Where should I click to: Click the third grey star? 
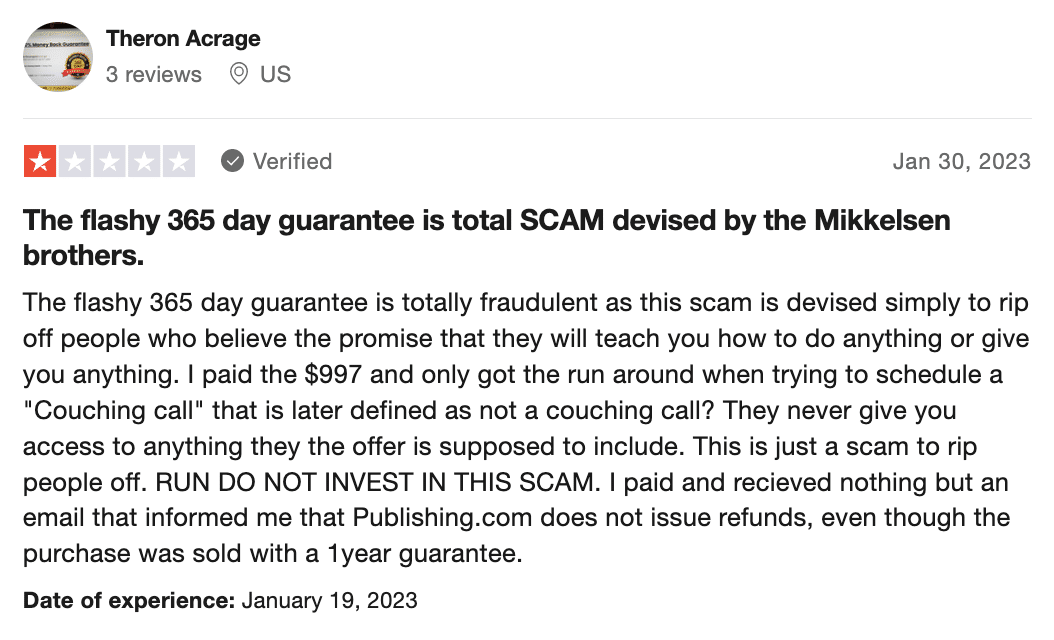pos(109,161)
